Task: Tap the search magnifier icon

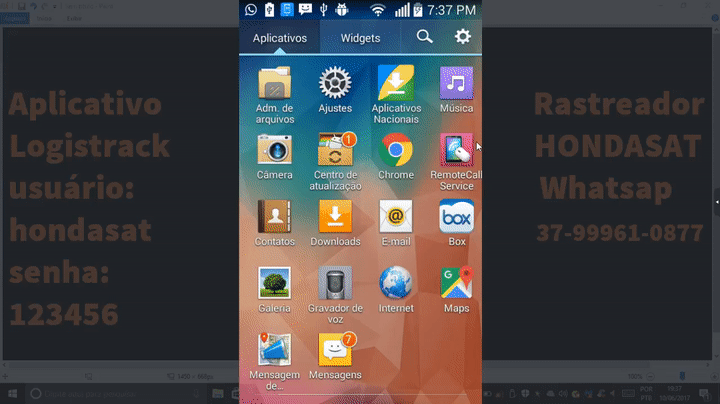Action: click(x=425, y=37)
